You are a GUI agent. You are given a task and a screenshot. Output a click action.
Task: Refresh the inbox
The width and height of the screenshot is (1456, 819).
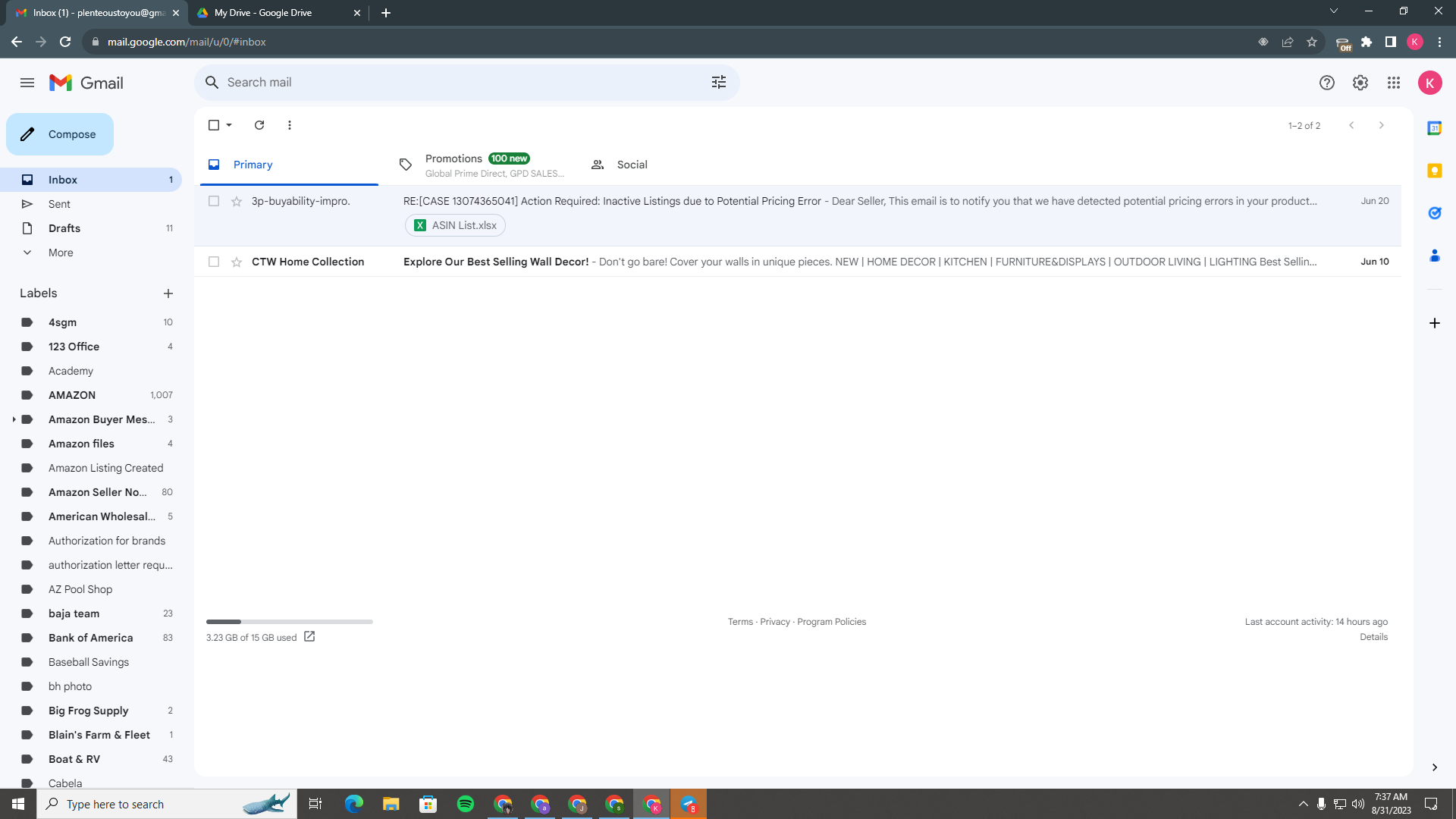259,125
